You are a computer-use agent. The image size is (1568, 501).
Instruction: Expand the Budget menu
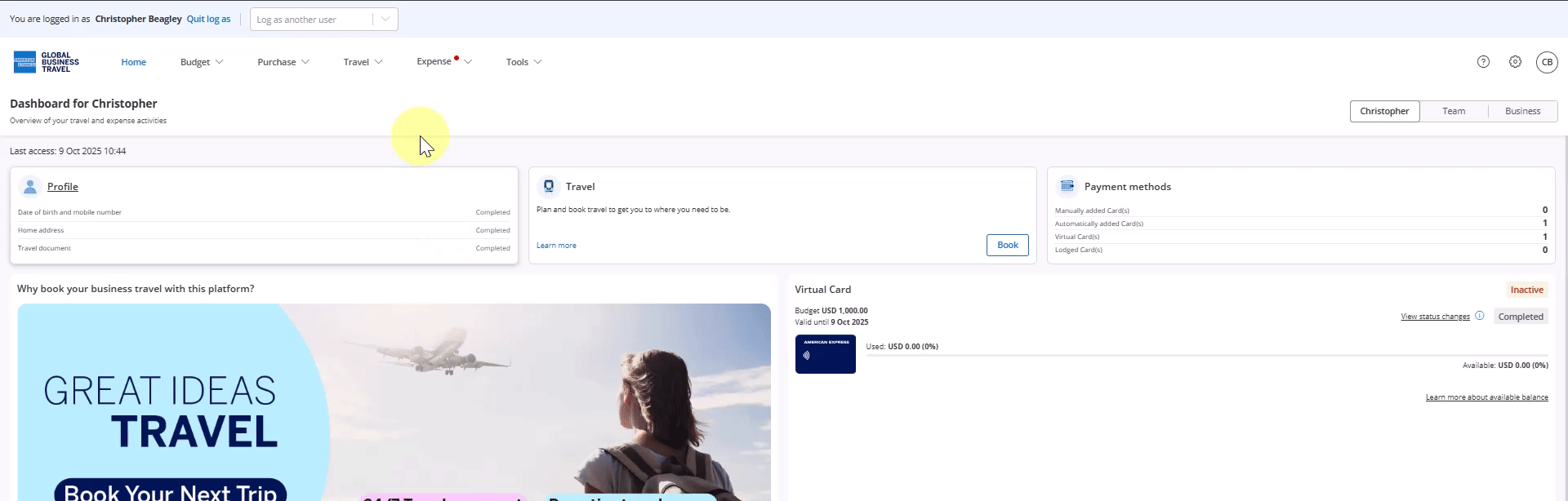point(202,62)
